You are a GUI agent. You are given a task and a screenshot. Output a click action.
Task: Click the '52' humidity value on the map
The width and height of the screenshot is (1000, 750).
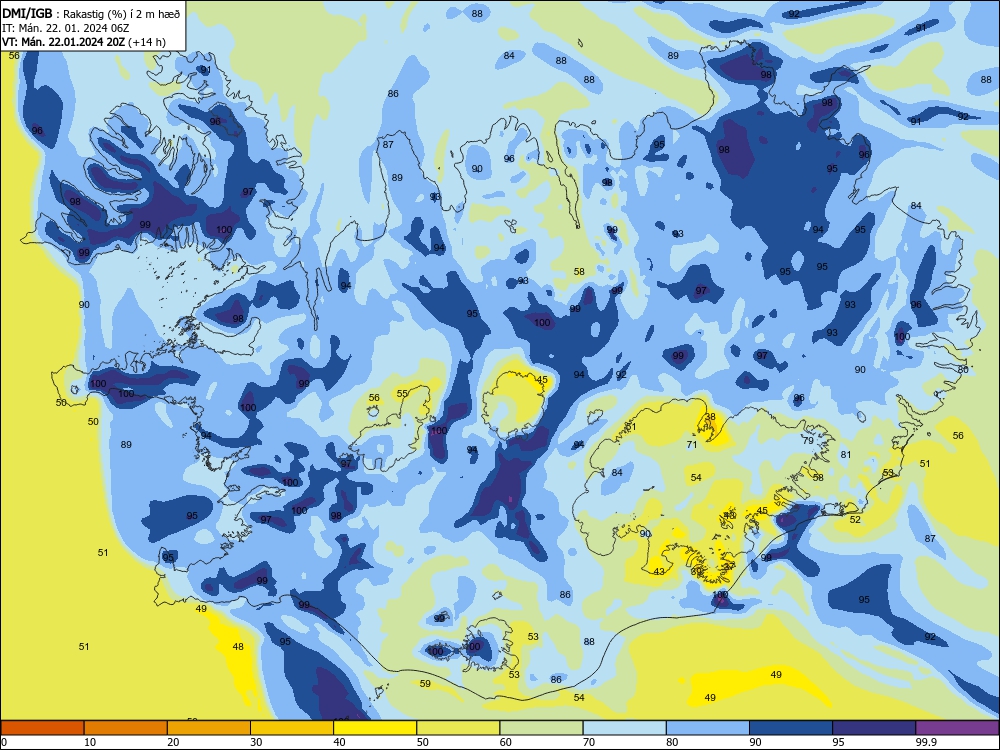(855, 519)
